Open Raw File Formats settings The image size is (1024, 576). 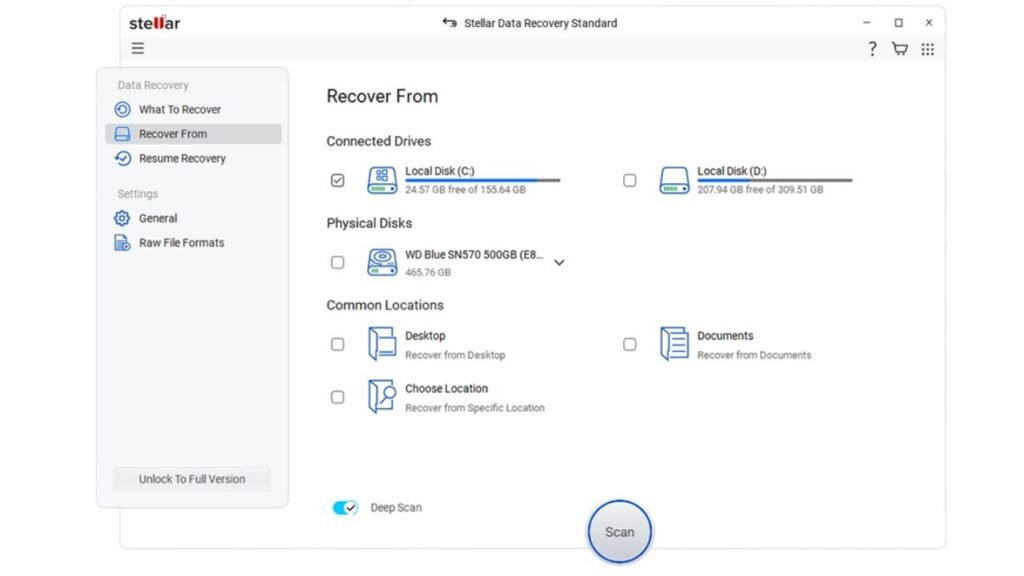tap(181, 243)
